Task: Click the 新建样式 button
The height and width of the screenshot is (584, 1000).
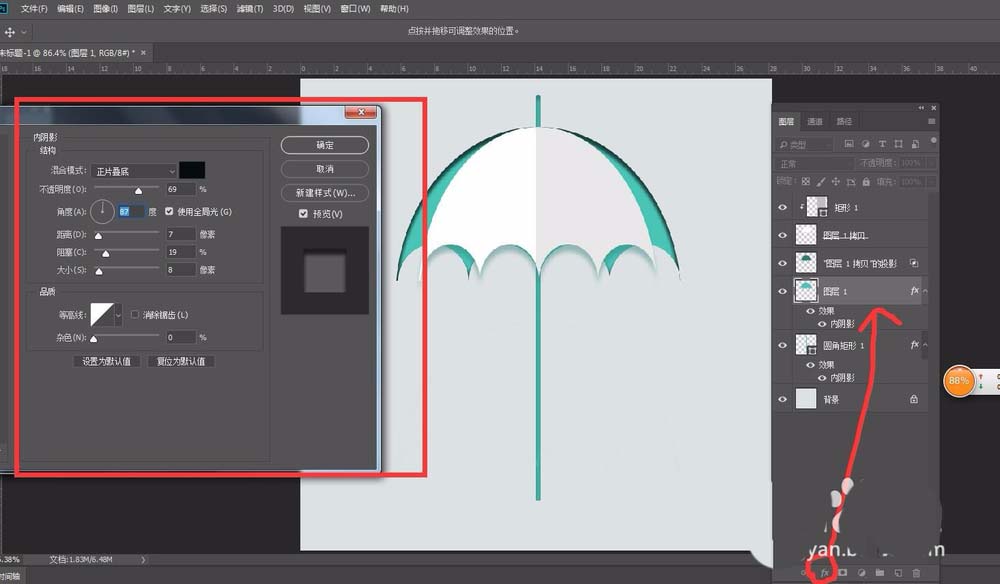Action: point(324,193)
